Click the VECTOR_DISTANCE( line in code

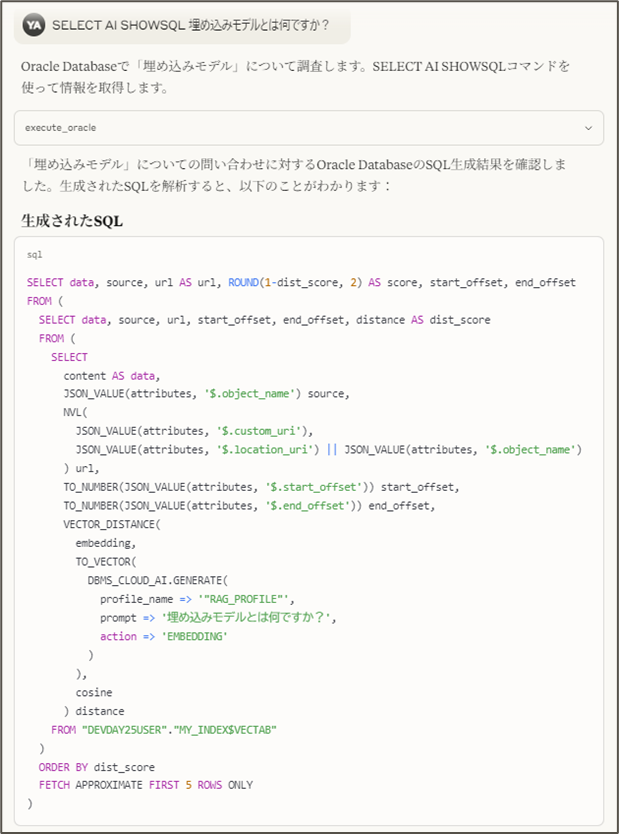112,524
